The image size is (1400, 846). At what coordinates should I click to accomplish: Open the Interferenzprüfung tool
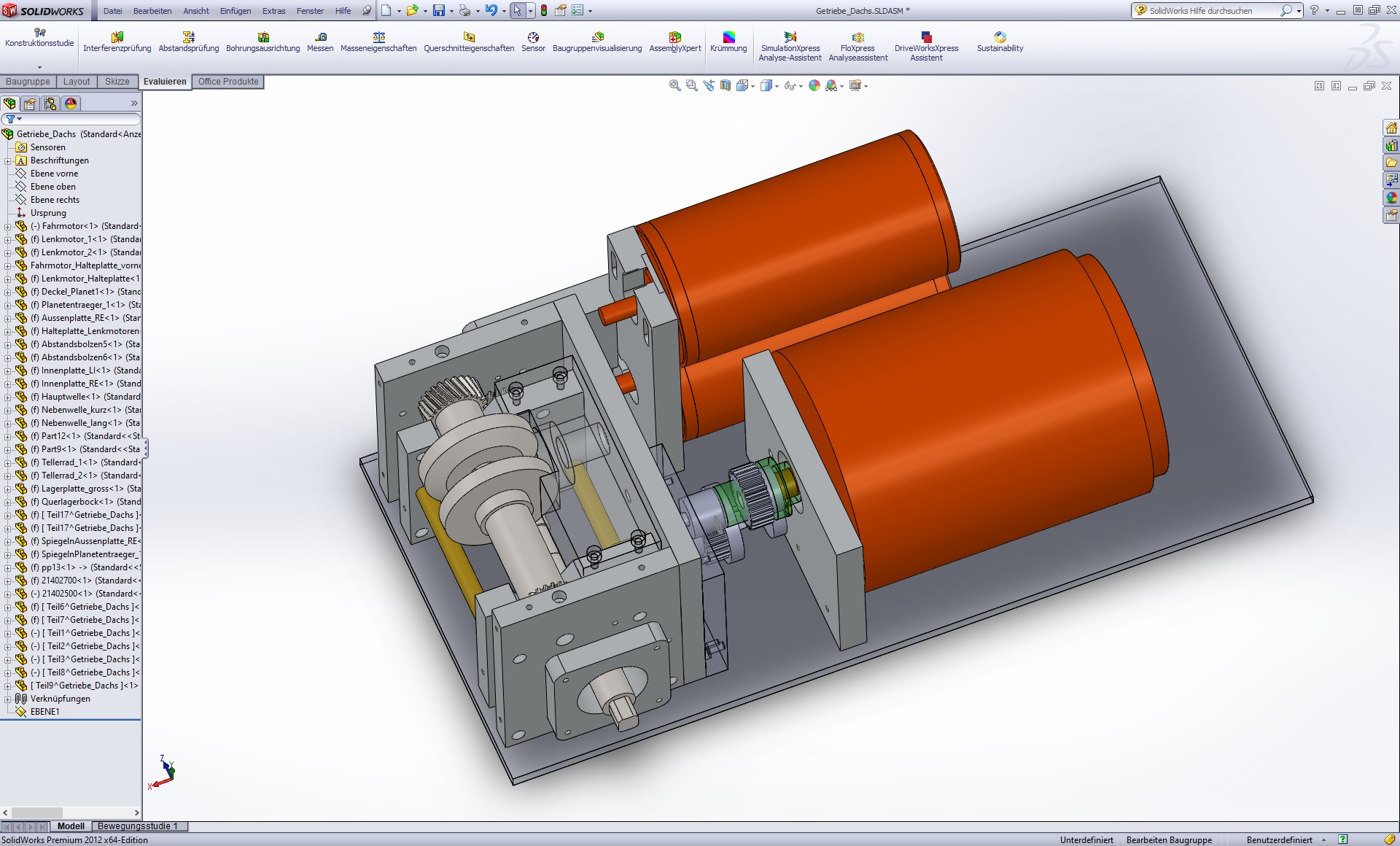click(x=117, y=42)
